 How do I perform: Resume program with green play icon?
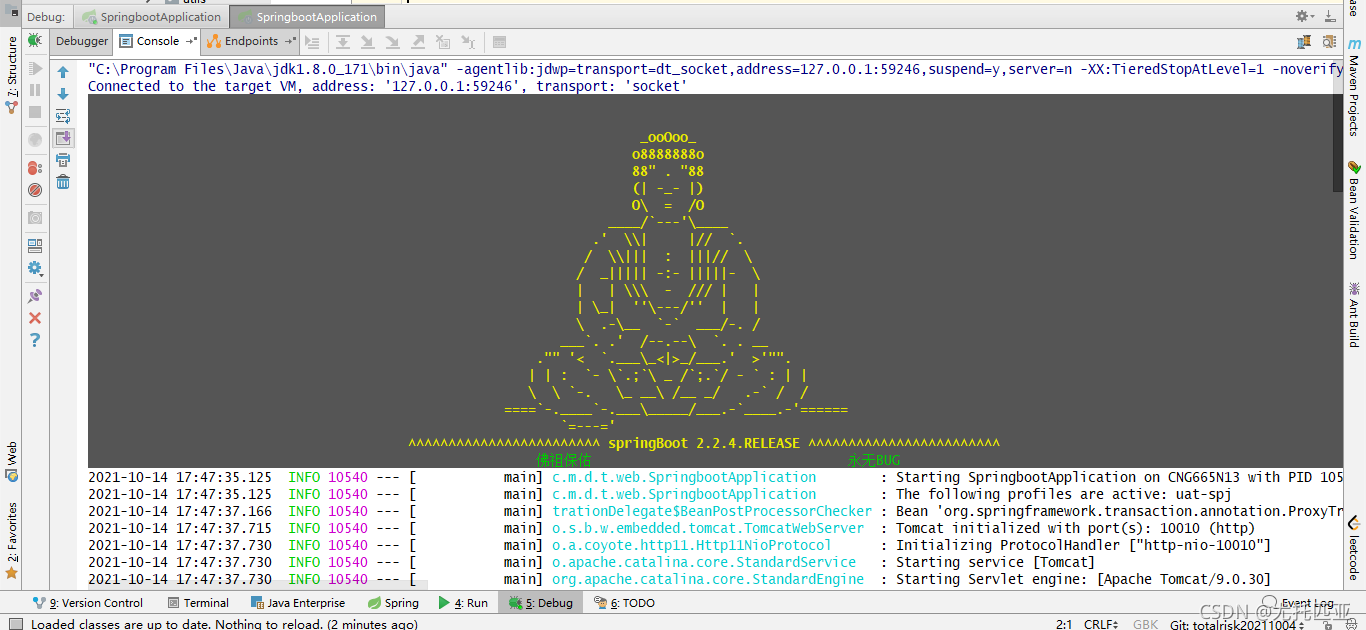pos(35,69)
